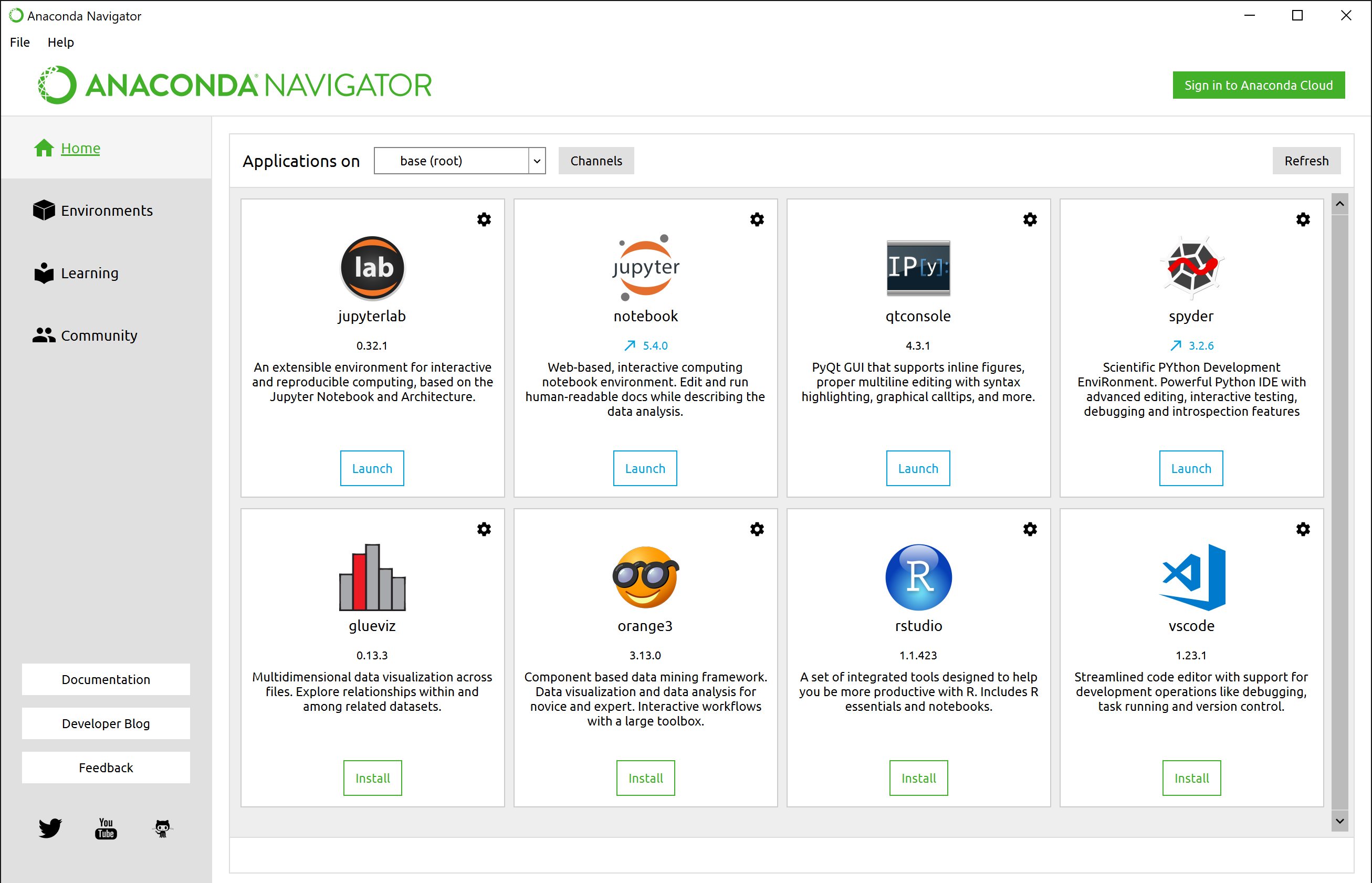
Task: Click the Learning book icon
Action: [44, 273]
